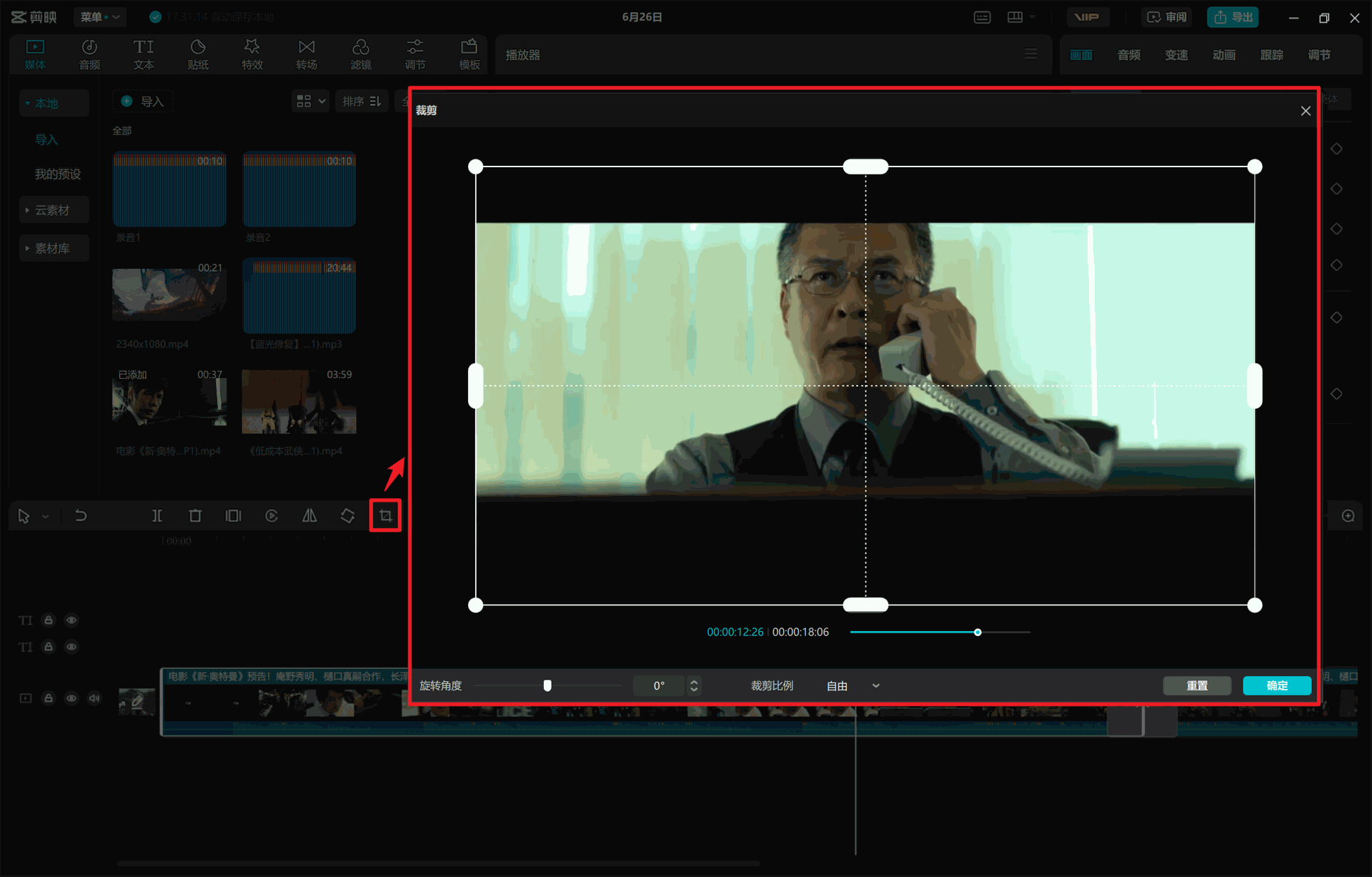This screenshot has width=1372, height=877.
Task: Click the 导出 export button
Action: tap(1233, 17)
